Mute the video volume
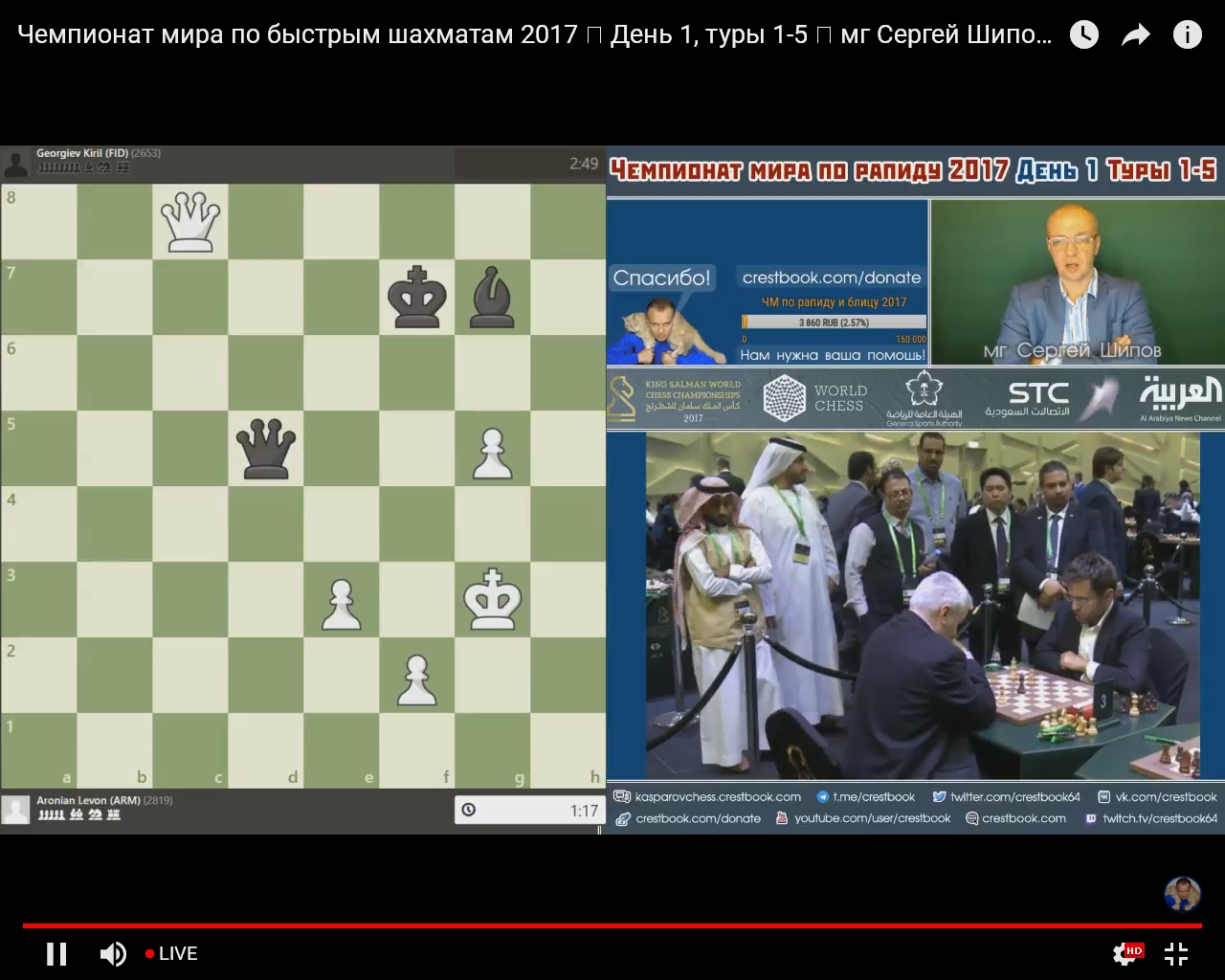This screenshot has height=980, width=1225. (113, 953)
